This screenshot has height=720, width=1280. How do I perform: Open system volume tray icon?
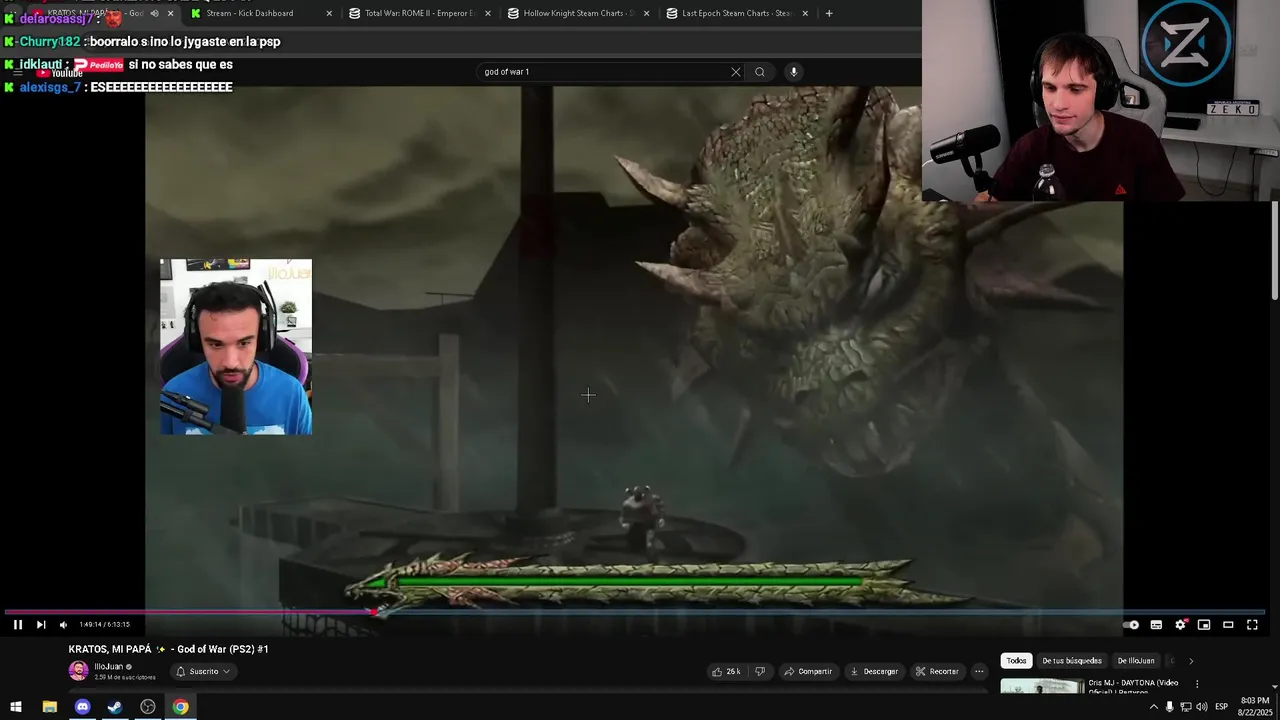1201,707
